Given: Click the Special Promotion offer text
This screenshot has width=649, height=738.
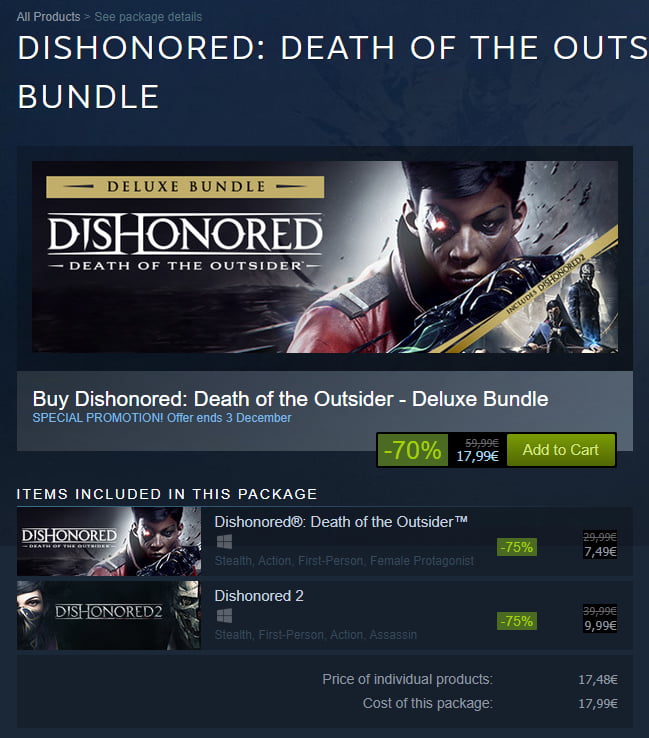Looking at the screenshot, I should pyautogui.click(x=162, y=418).
